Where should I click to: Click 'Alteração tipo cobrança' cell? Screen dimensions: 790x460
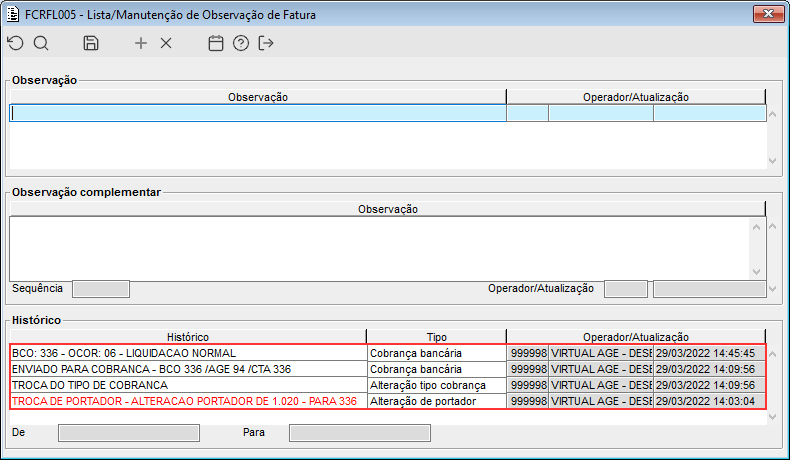point(437,385)
